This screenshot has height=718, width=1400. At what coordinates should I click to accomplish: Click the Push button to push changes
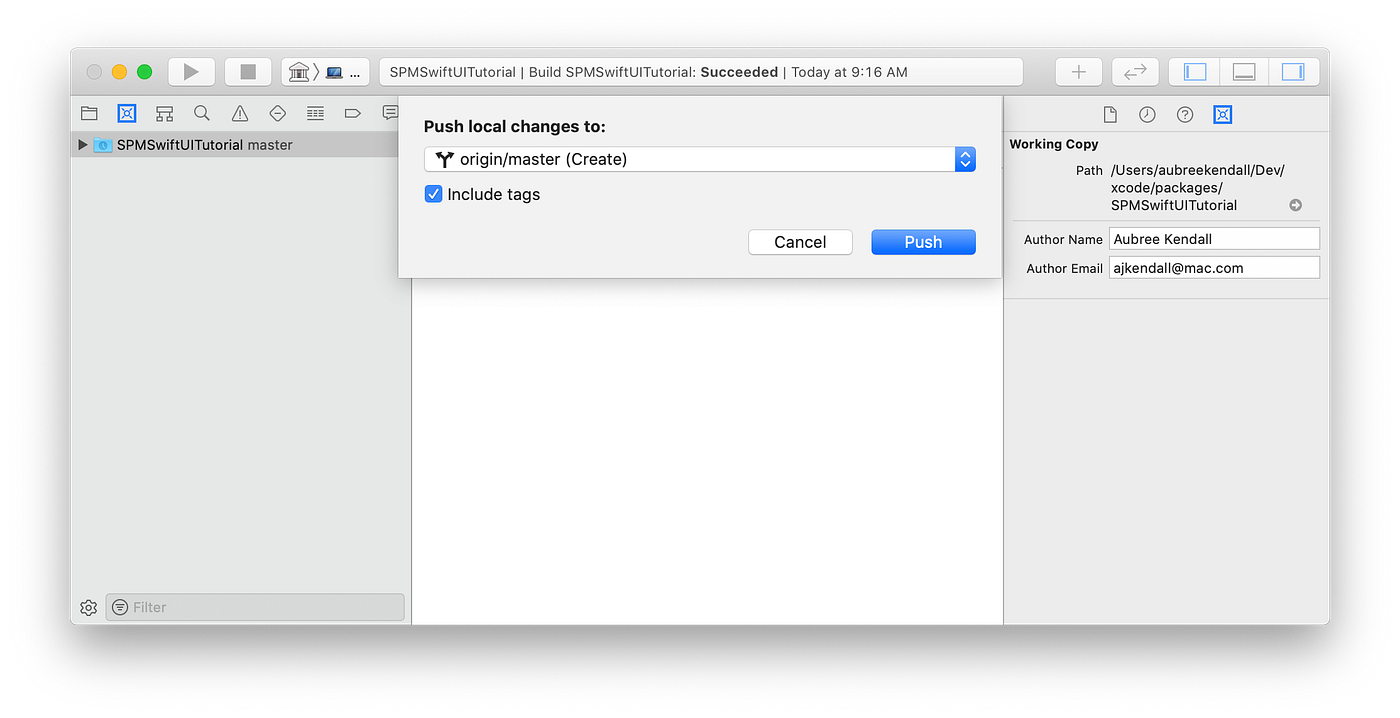click(x=922, y=241)
